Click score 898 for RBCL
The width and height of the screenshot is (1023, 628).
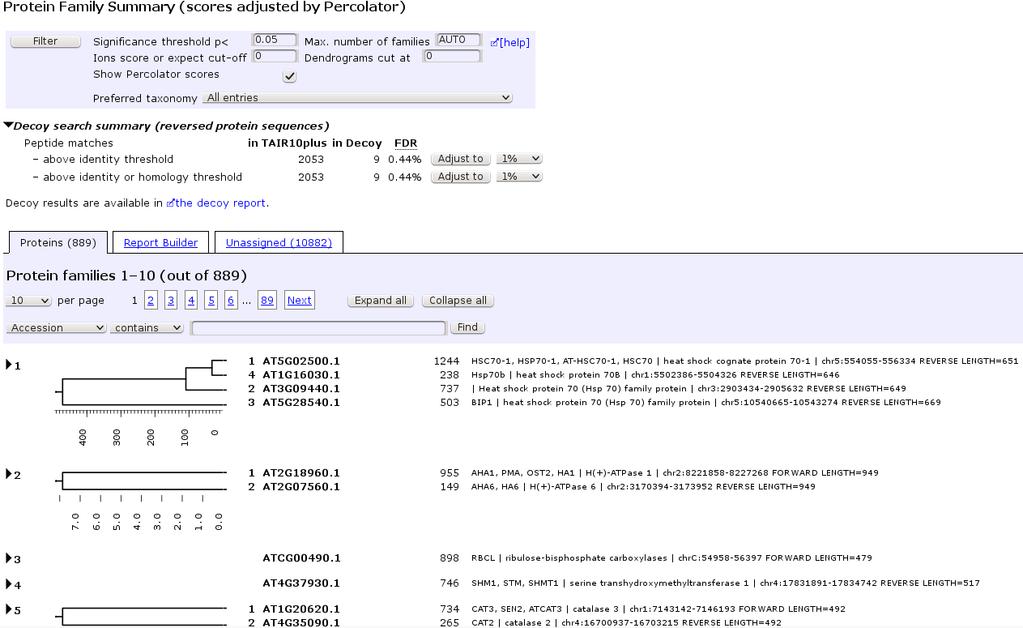point(450,558)
